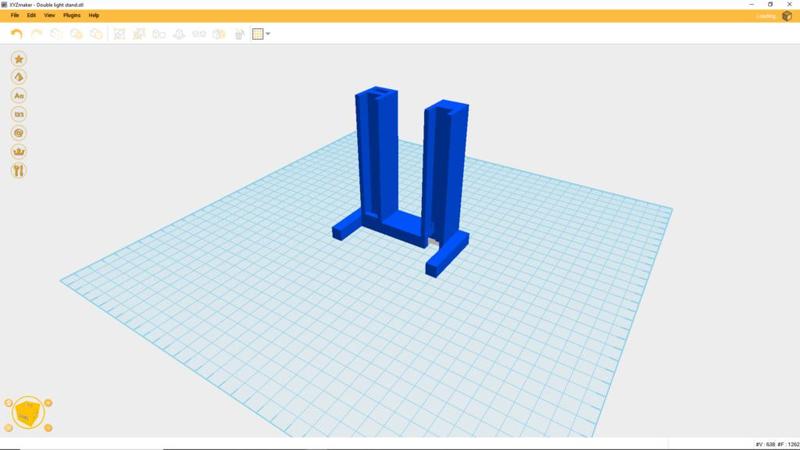The image size is (800, 450).
Task: Open the View menu
Action: (x=49, y=15)
